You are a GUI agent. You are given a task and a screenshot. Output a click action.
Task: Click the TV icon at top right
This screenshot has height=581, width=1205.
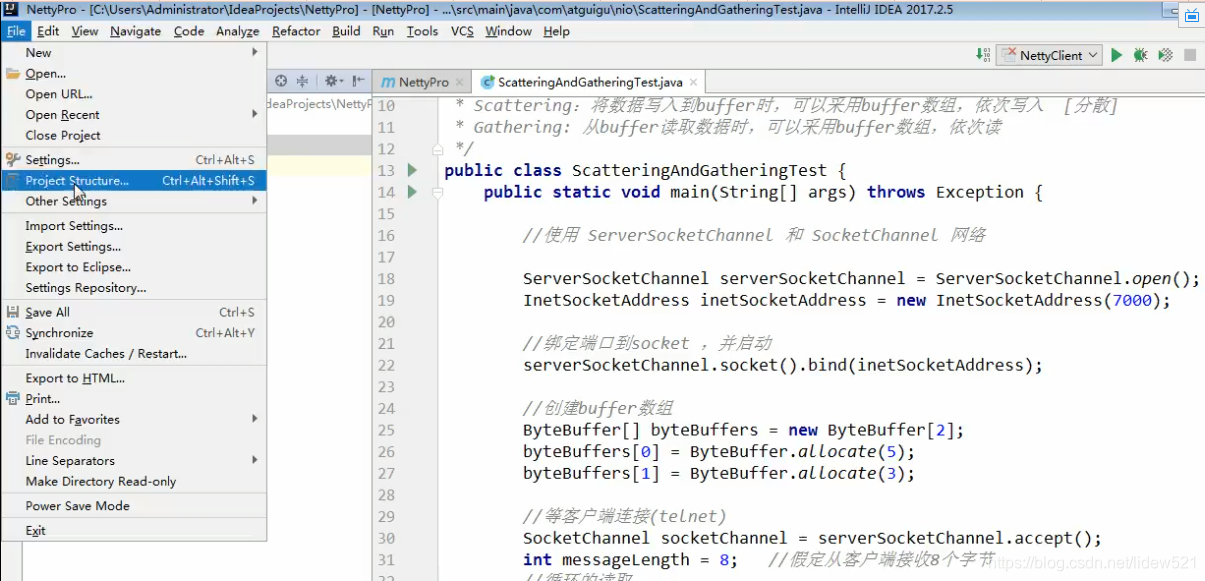1191,15
